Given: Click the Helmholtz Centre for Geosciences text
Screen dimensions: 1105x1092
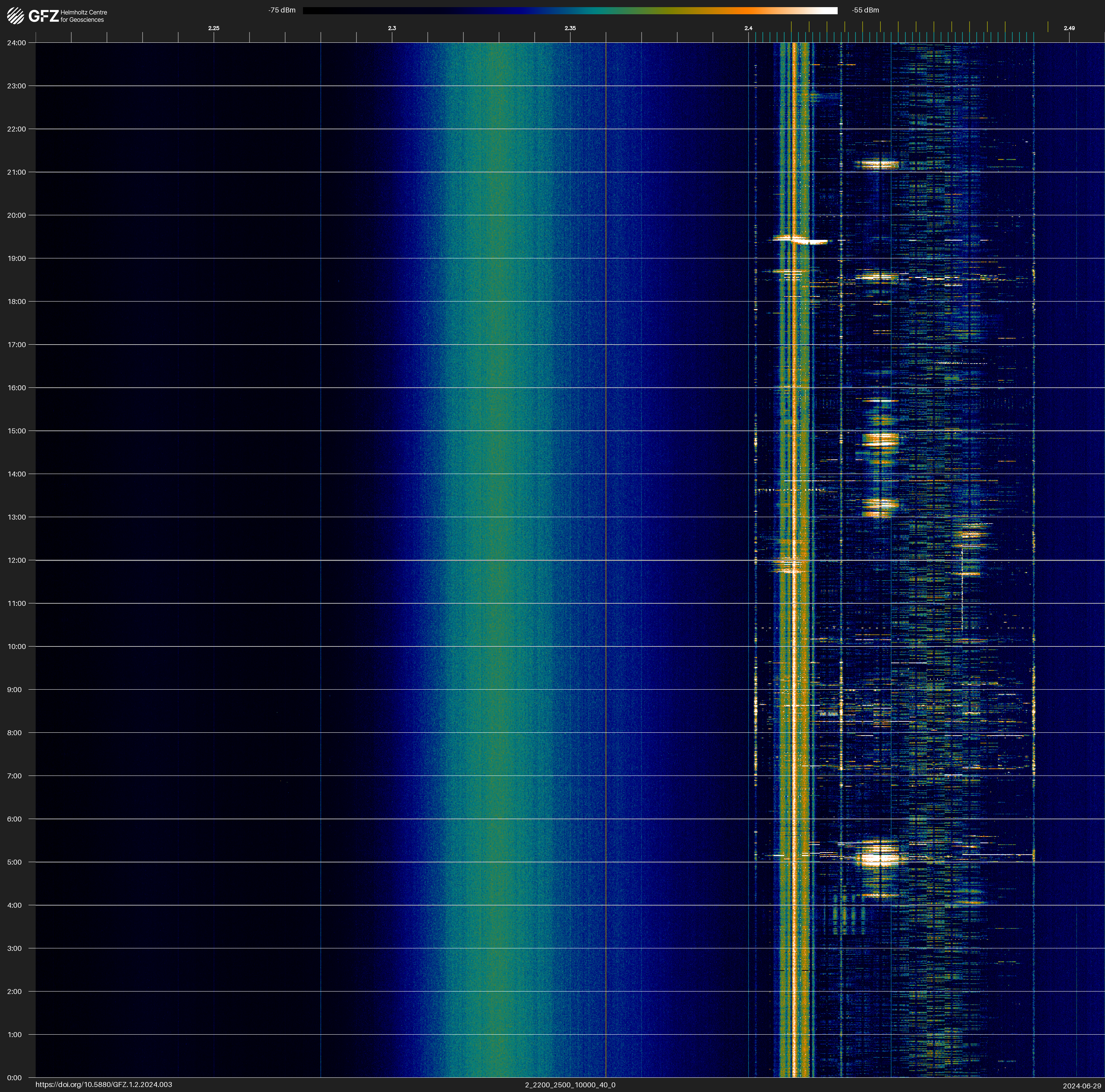Looking at the screenshot, I should tap(83, 16).
